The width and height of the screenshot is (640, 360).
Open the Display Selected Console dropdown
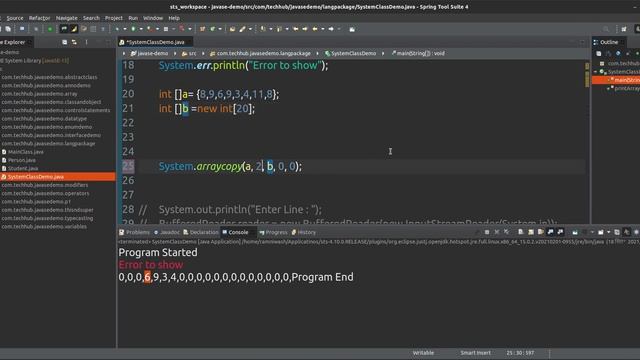(592, 232)
